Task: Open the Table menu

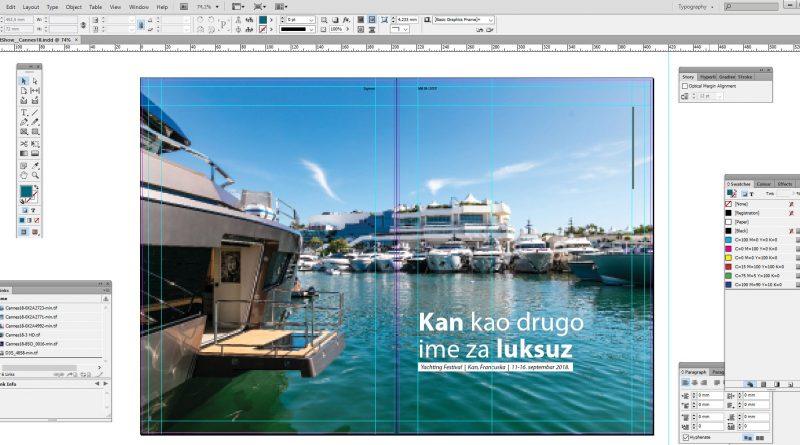Action: point(95,7)
